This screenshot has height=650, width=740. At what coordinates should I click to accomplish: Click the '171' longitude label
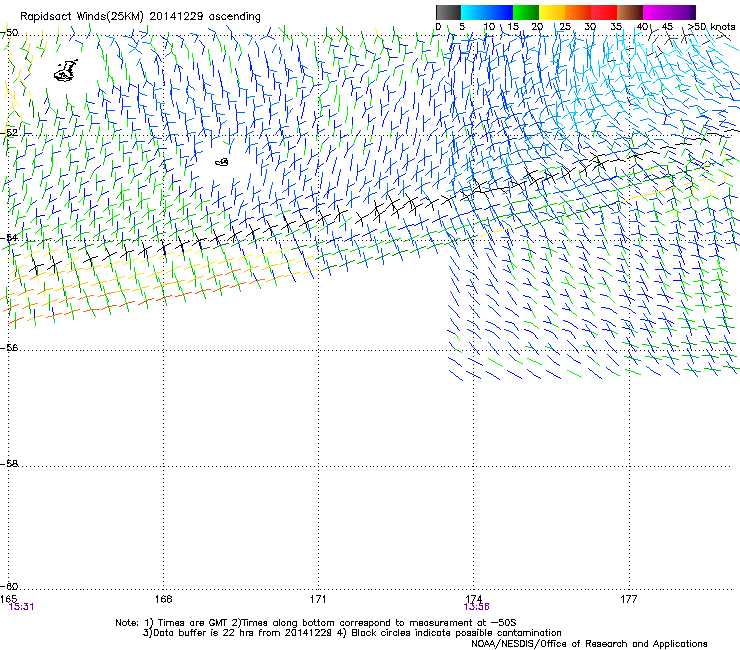(x=318, y=599)
